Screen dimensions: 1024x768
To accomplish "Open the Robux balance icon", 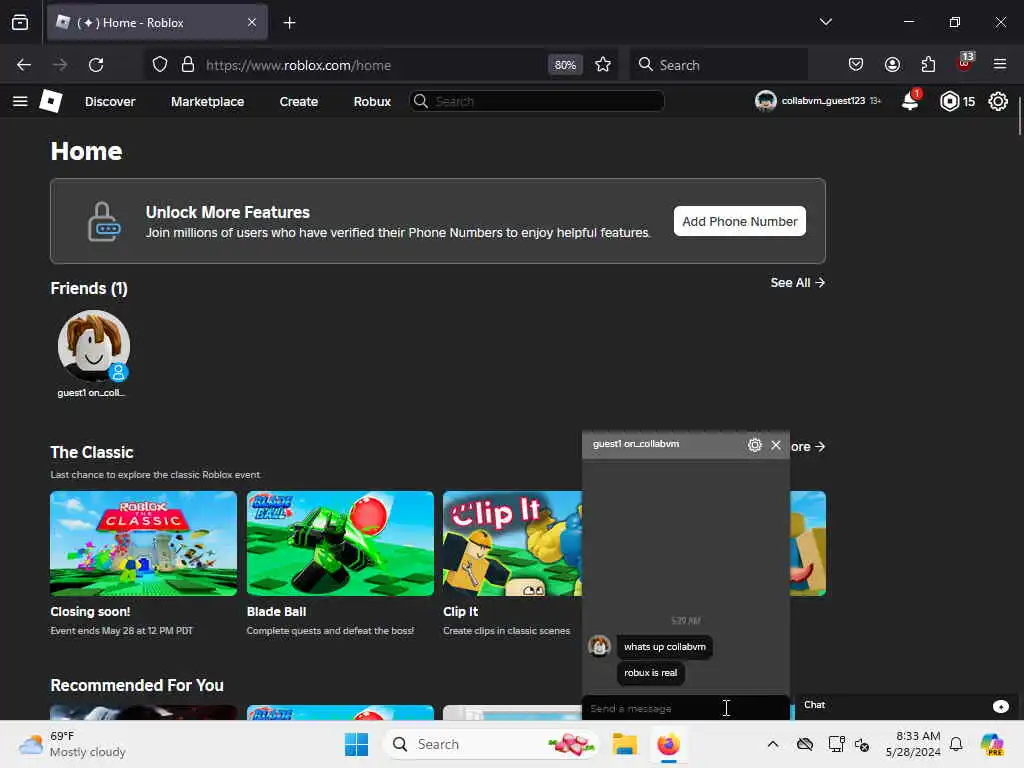I will (x=950, y=101).
